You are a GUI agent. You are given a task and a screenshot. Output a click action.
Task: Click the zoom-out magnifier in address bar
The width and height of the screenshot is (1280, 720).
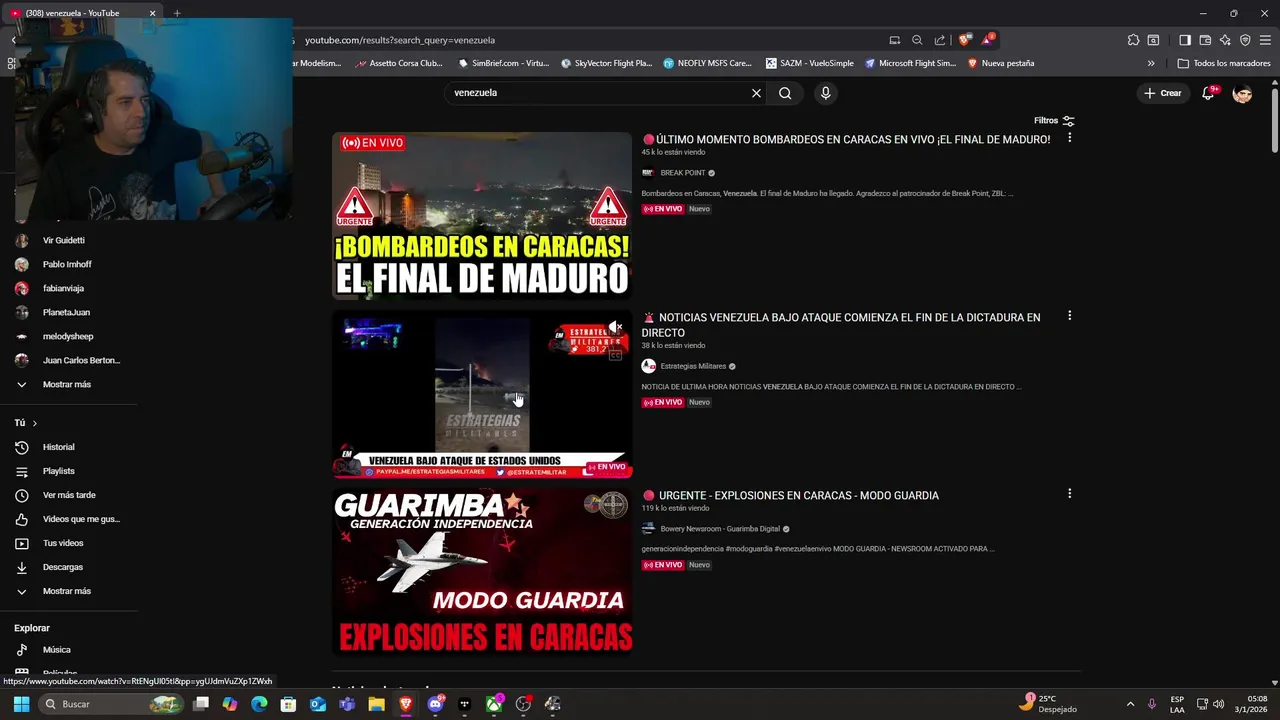pos(917,40)
